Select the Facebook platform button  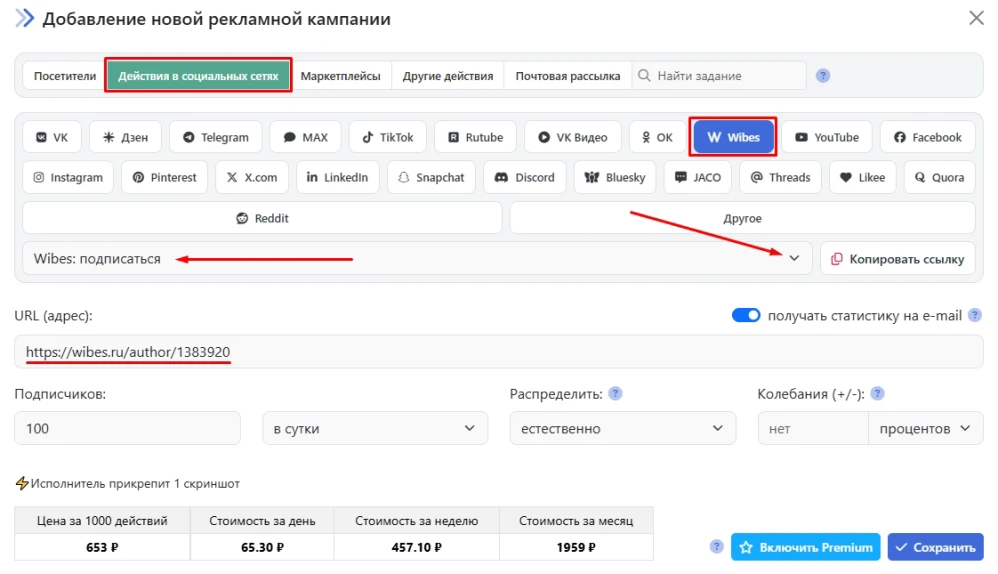point(927,137)
